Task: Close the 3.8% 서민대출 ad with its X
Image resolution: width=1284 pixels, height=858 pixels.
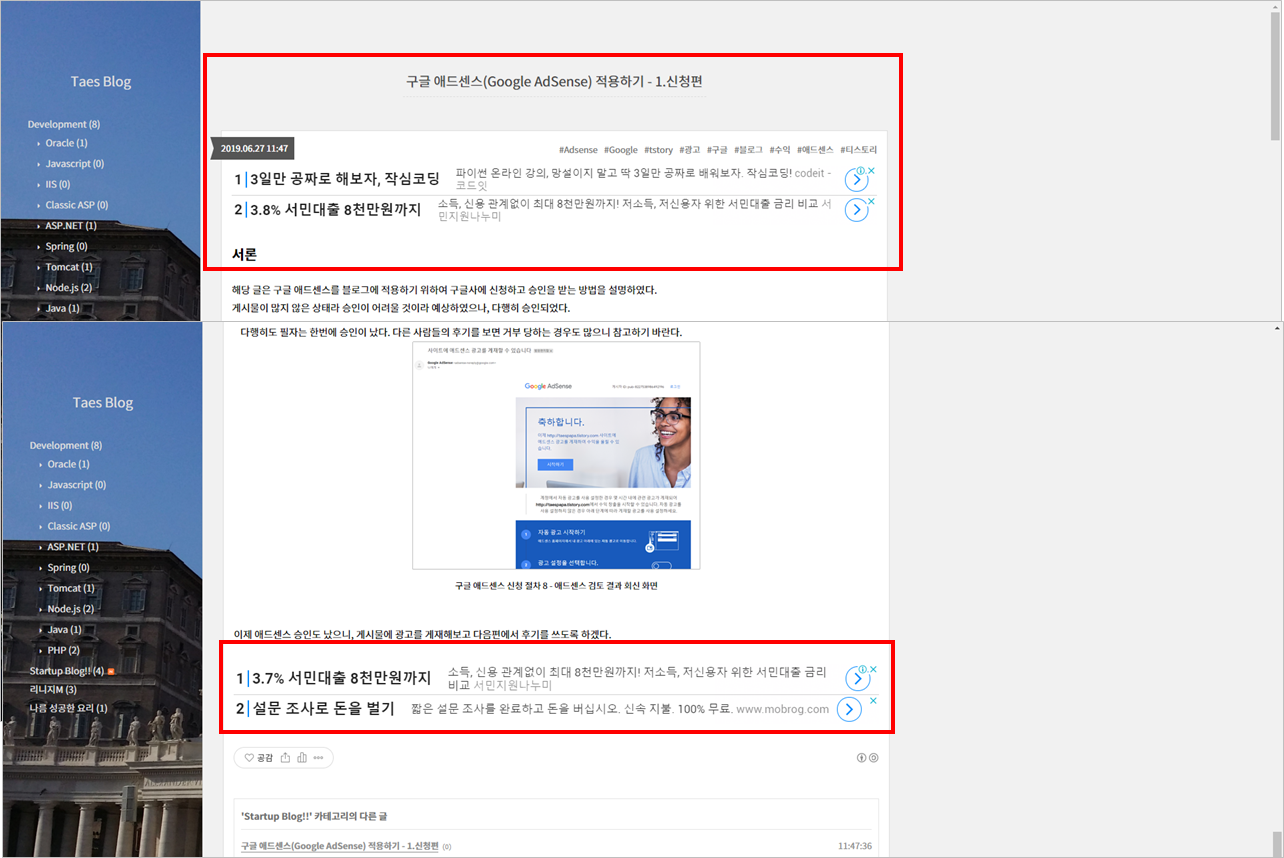Action: click(872, 200)
